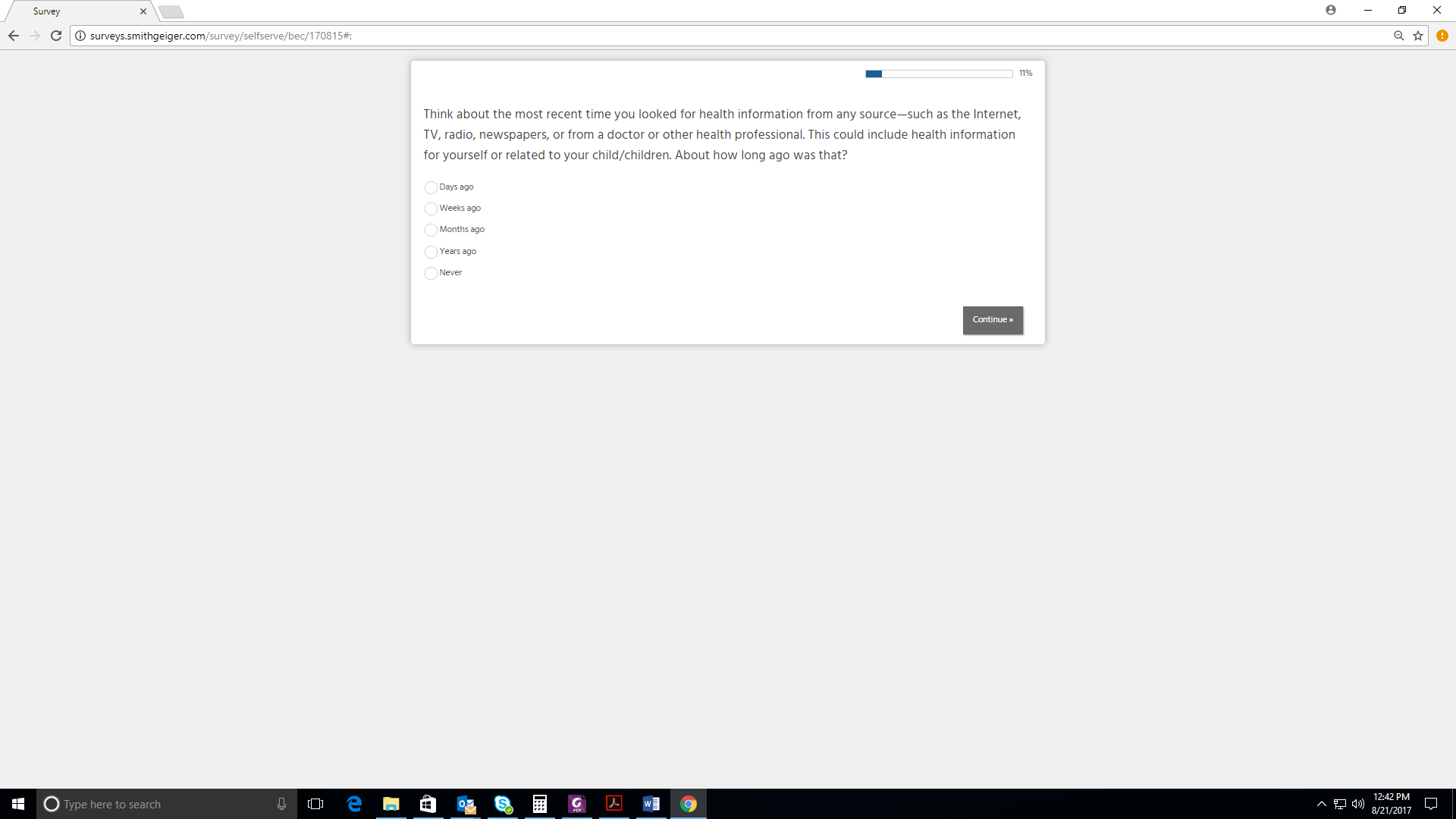Viewport: 1456px width, 819px height.
Task: Select 'Years ago' answer
Action: tap(431, 252)
